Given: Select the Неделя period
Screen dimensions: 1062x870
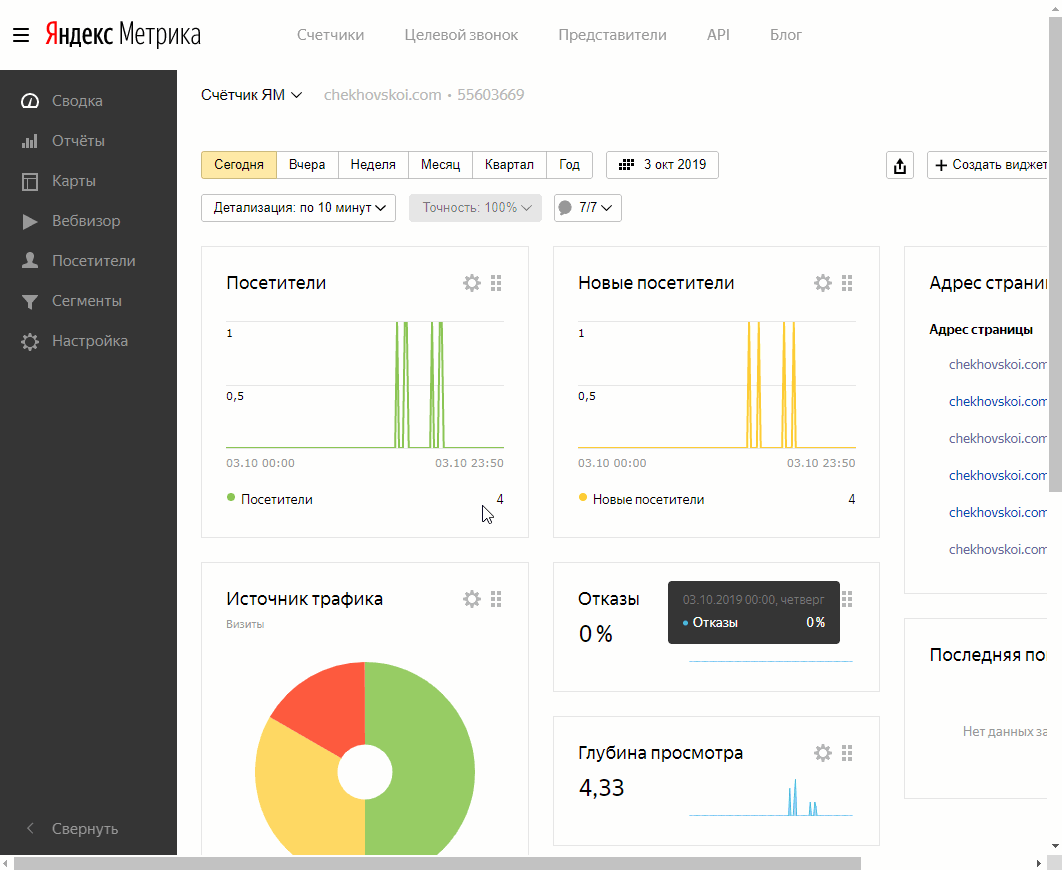Looking at the screenshot, I should point(373,165).
